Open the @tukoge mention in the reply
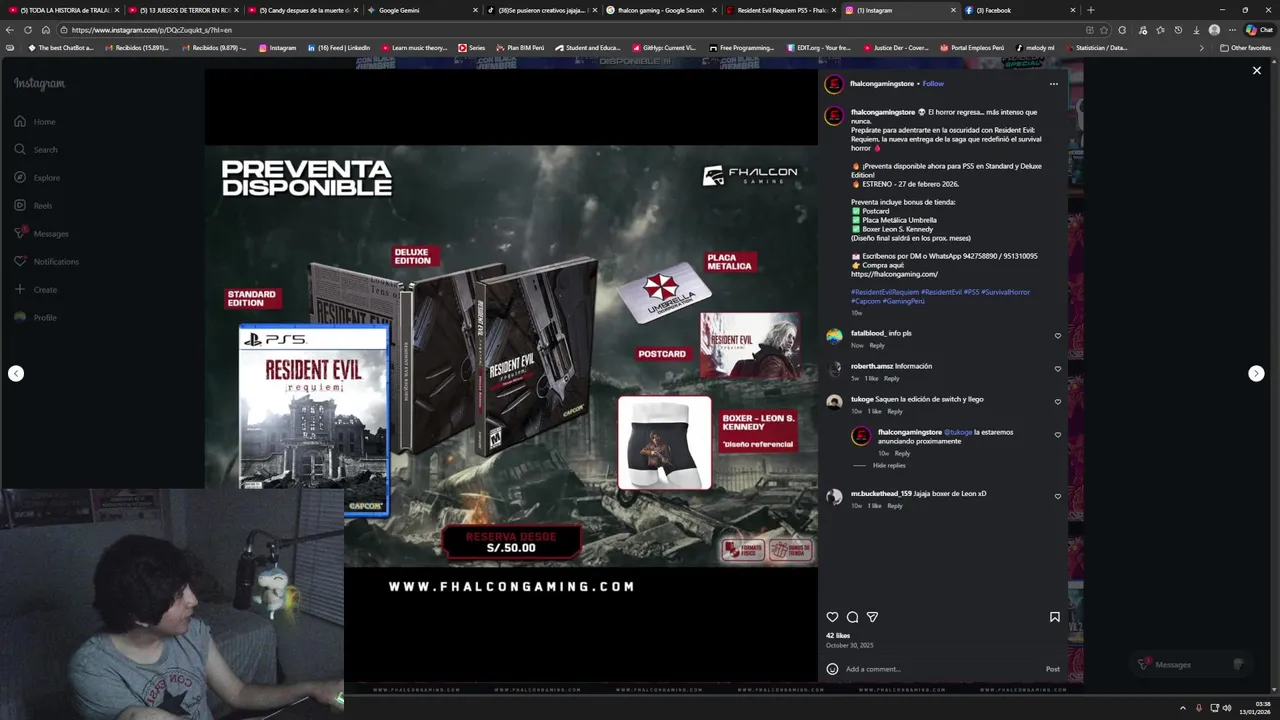 coord(958,432)
